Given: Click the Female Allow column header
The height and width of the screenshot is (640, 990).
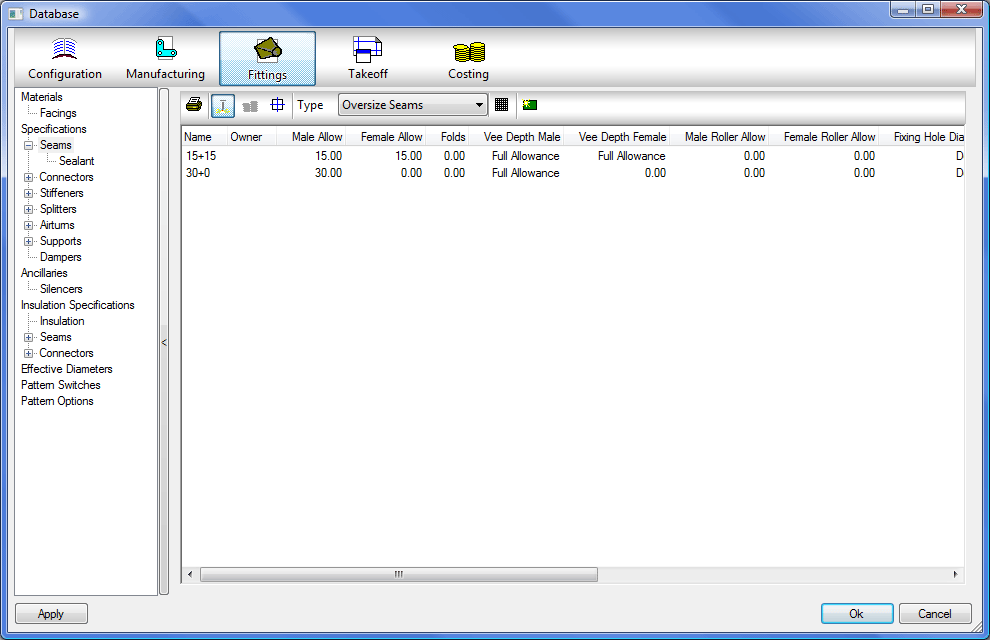Looking at the screenshot, I should [386, 137].
